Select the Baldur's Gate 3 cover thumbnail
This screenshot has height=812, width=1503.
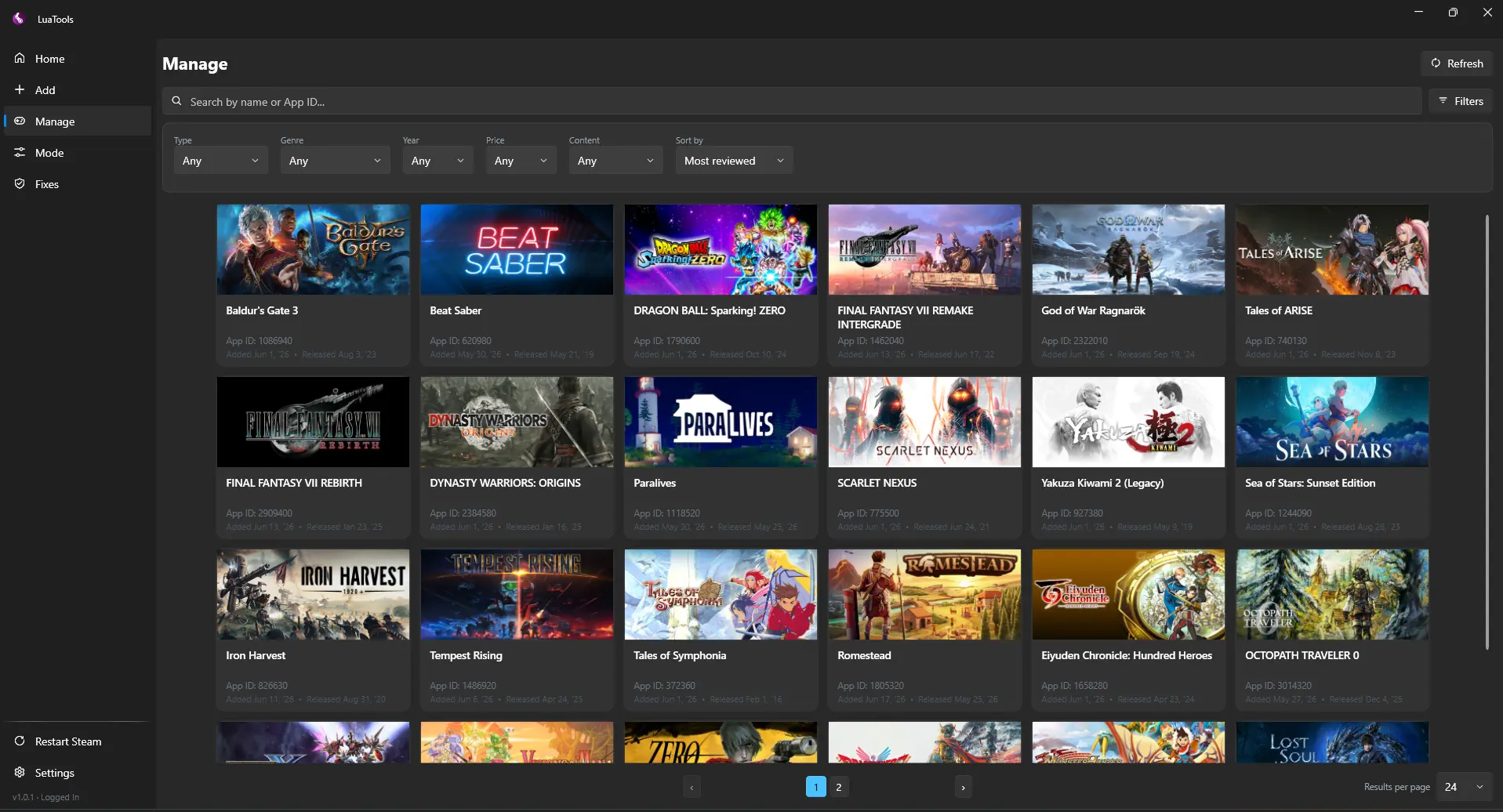pos(313,250)
